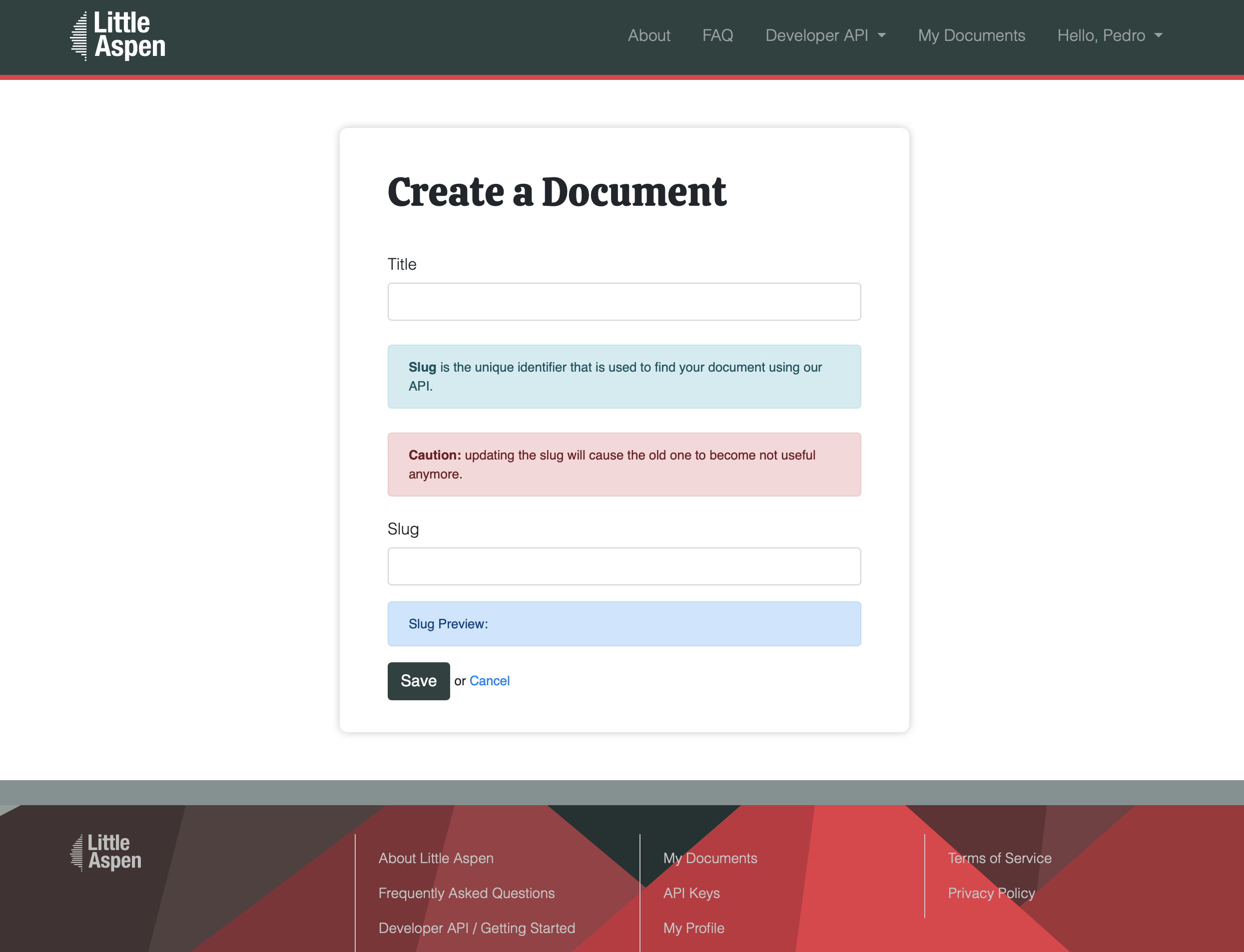This screenshot has height=952, width=1244.
Task: Click inside the Title input field
Action: tap(624, 302)
